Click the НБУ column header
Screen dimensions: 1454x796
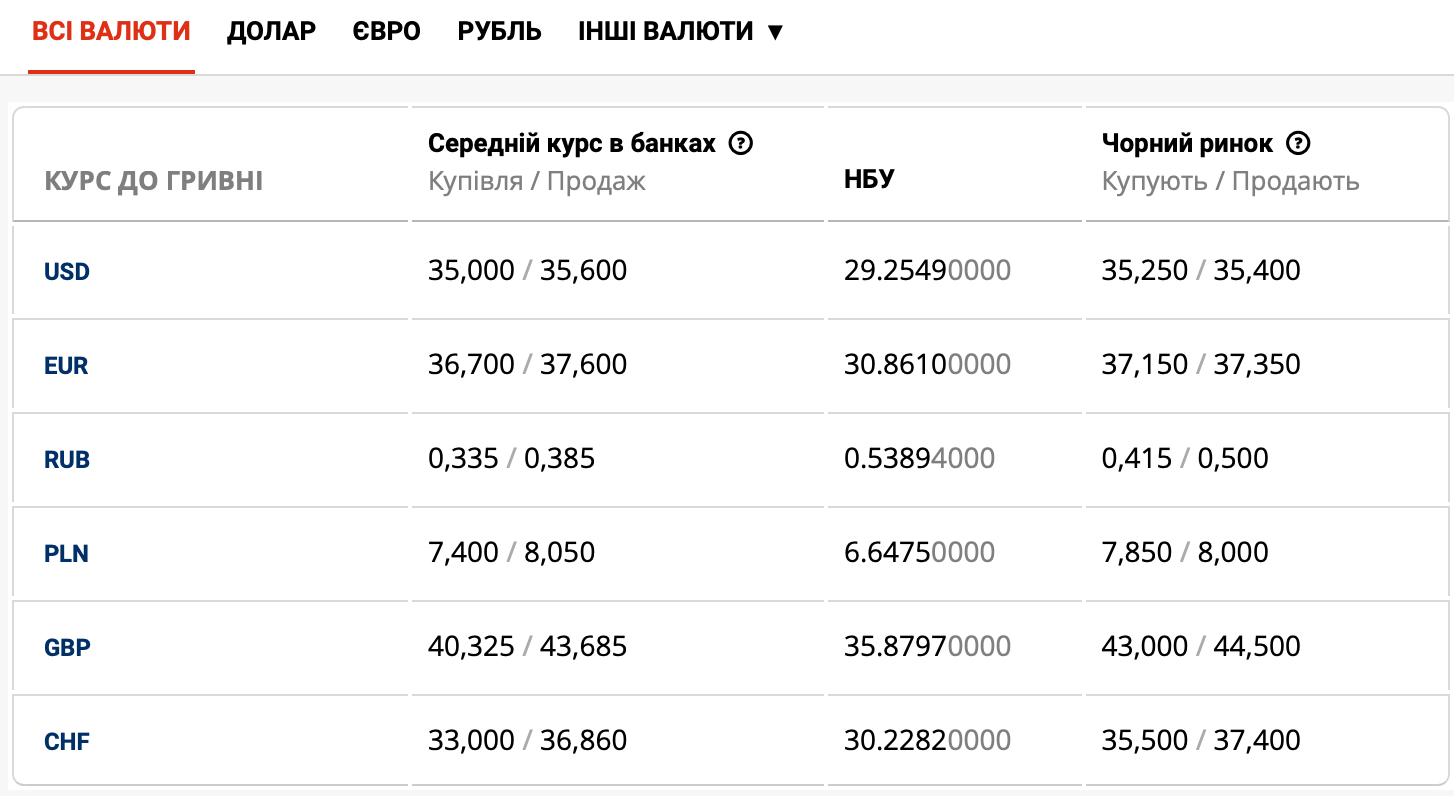click(x=869, y=181)
